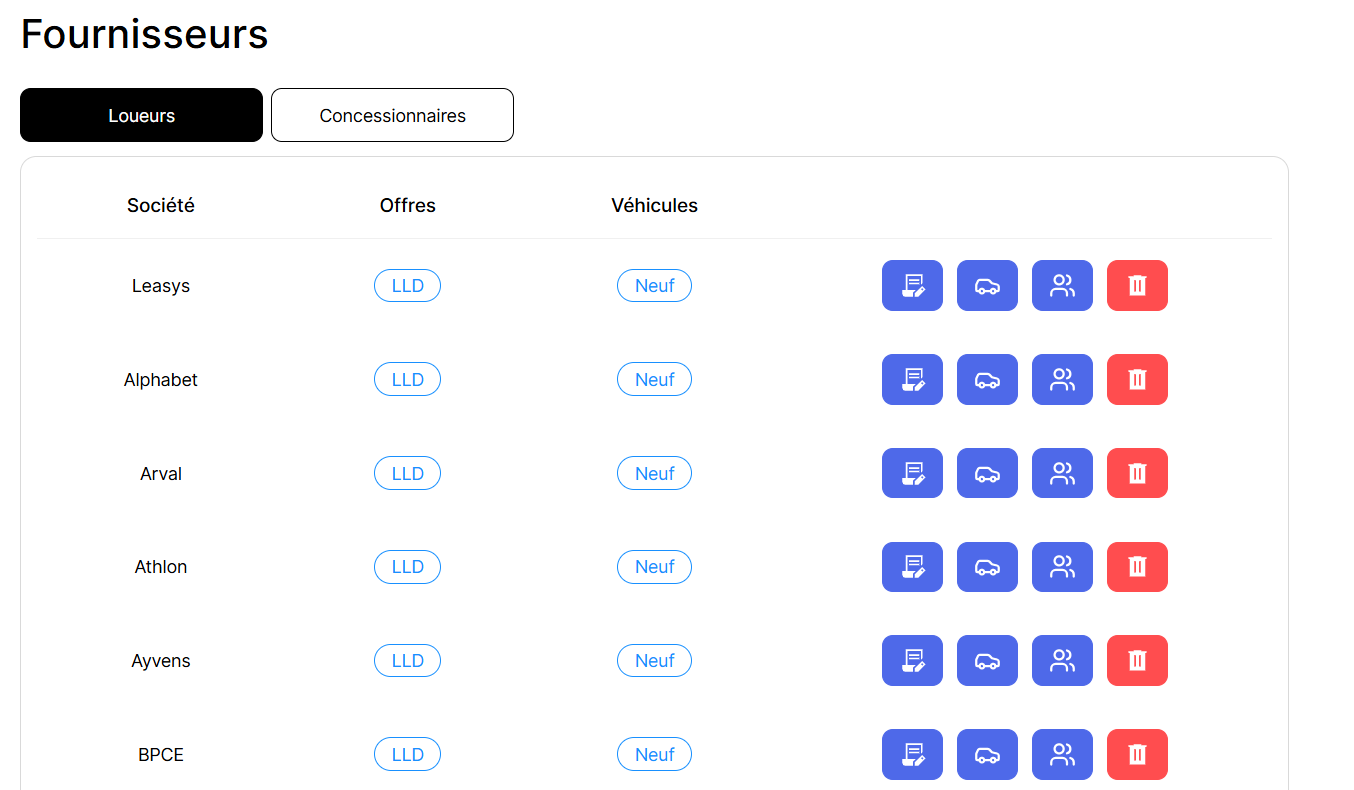The width and height of the screenshot is (1354, 790).
Task: Open the users icon for BPCE
Action: pyautogui.click(x=1062, y=755)
